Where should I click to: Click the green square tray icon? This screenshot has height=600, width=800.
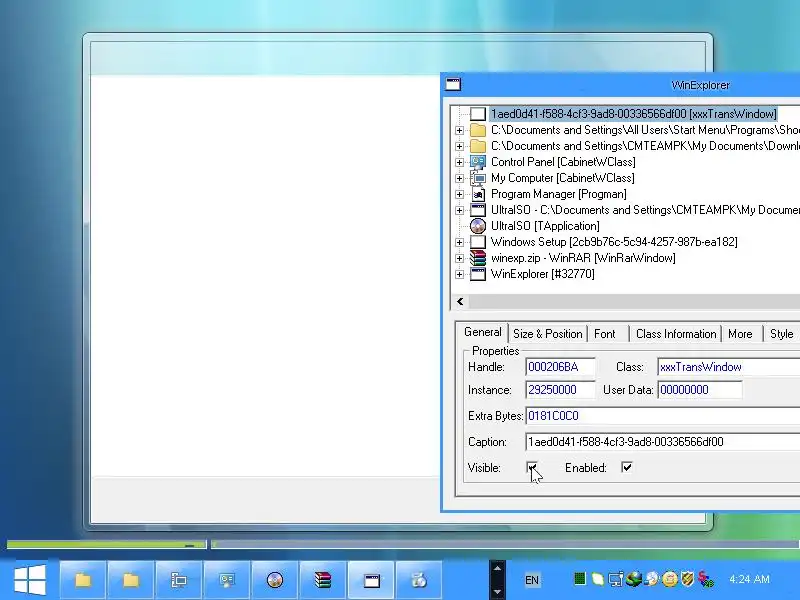pyautogui.click(x=580, y=579)
